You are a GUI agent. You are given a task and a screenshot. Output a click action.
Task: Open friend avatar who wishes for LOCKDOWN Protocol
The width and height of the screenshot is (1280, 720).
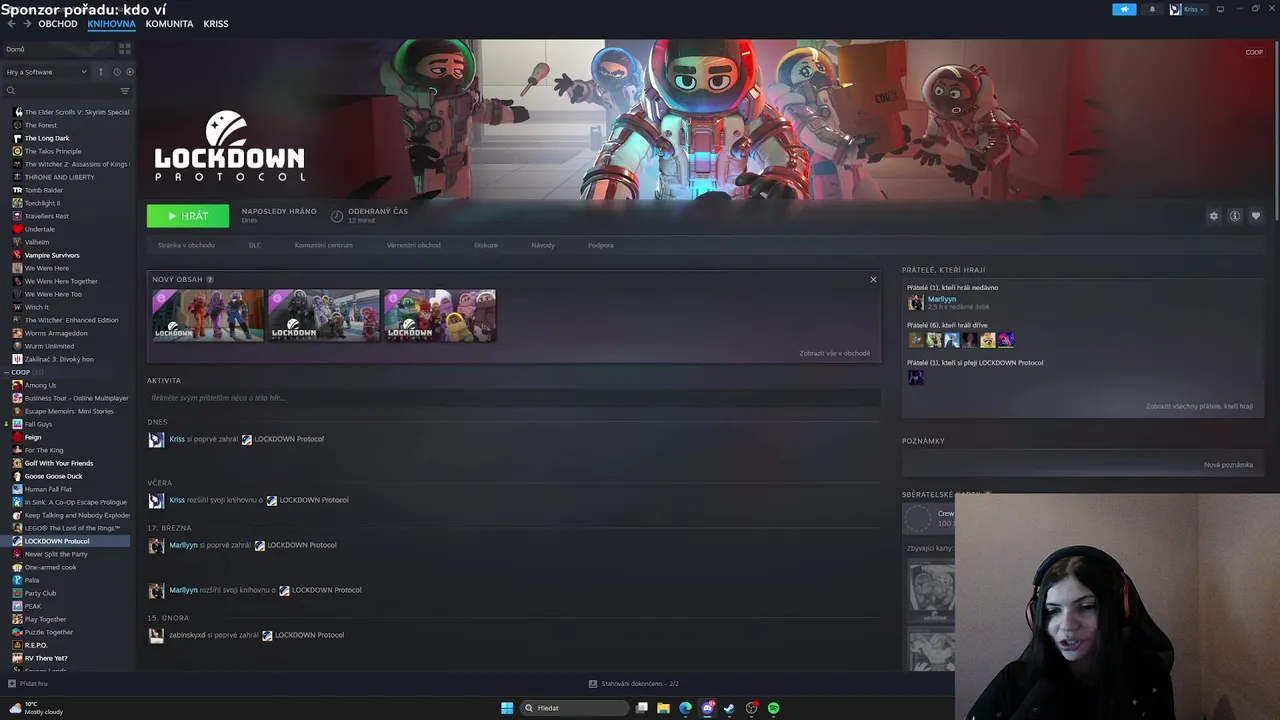915,377
